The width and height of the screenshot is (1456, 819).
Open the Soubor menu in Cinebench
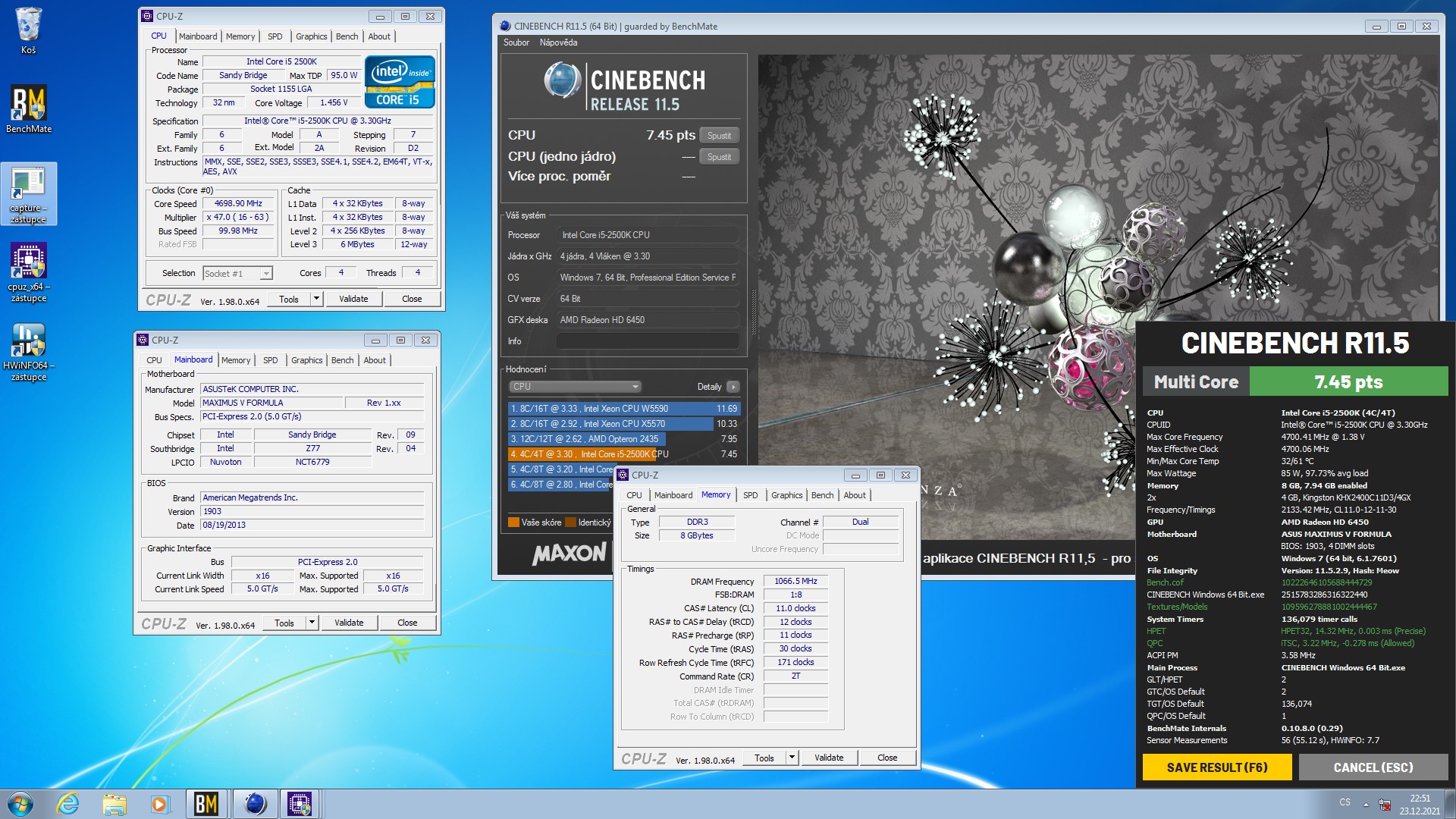pos(516,42)
